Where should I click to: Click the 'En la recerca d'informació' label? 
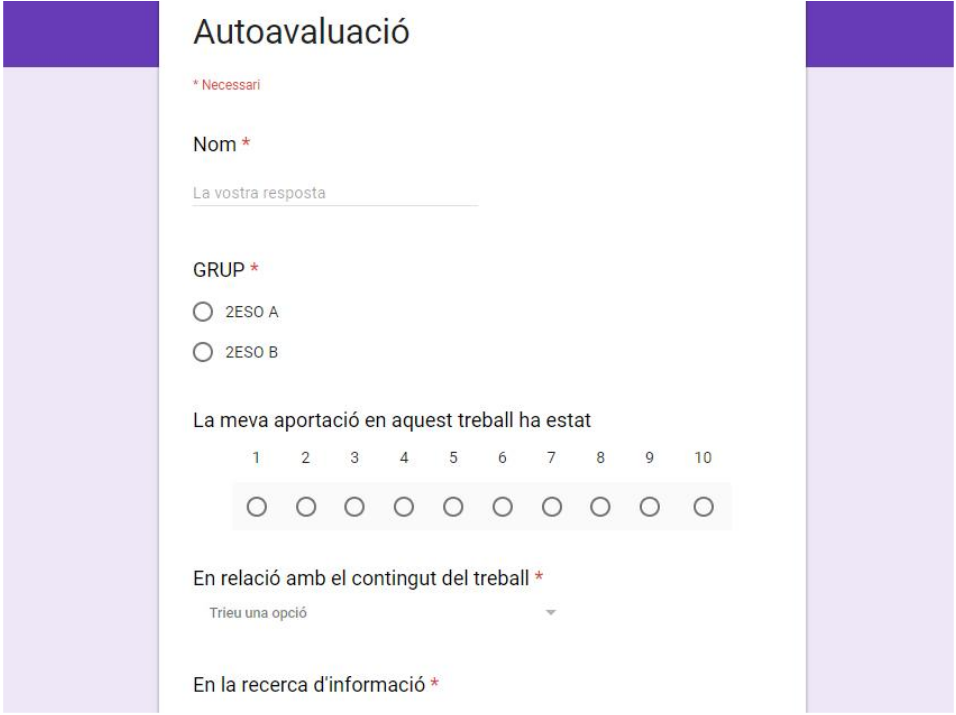(310, 685)
